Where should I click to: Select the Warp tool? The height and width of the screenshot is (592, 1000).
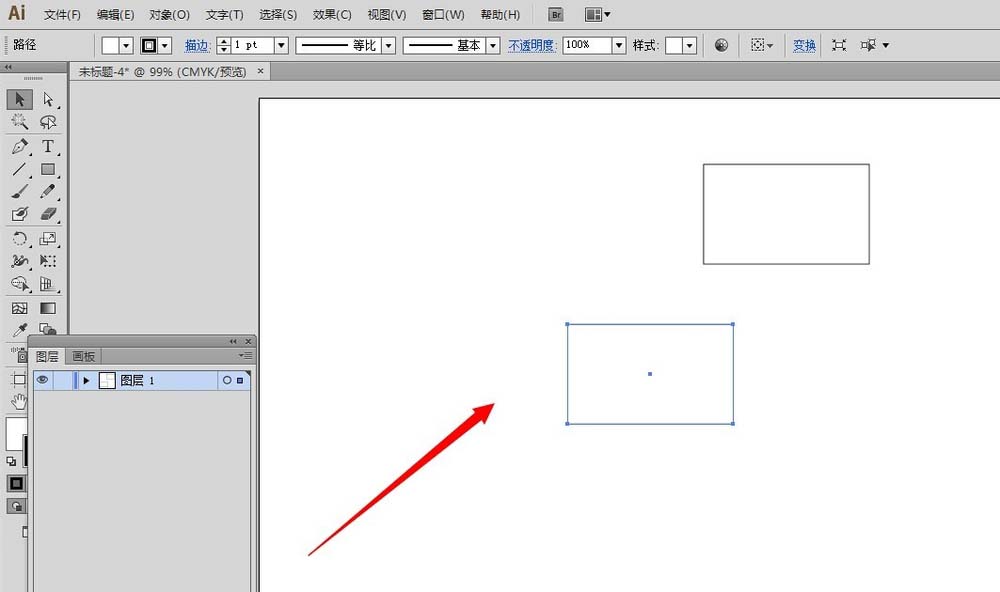pyautogui.click(x=20, y=261)
